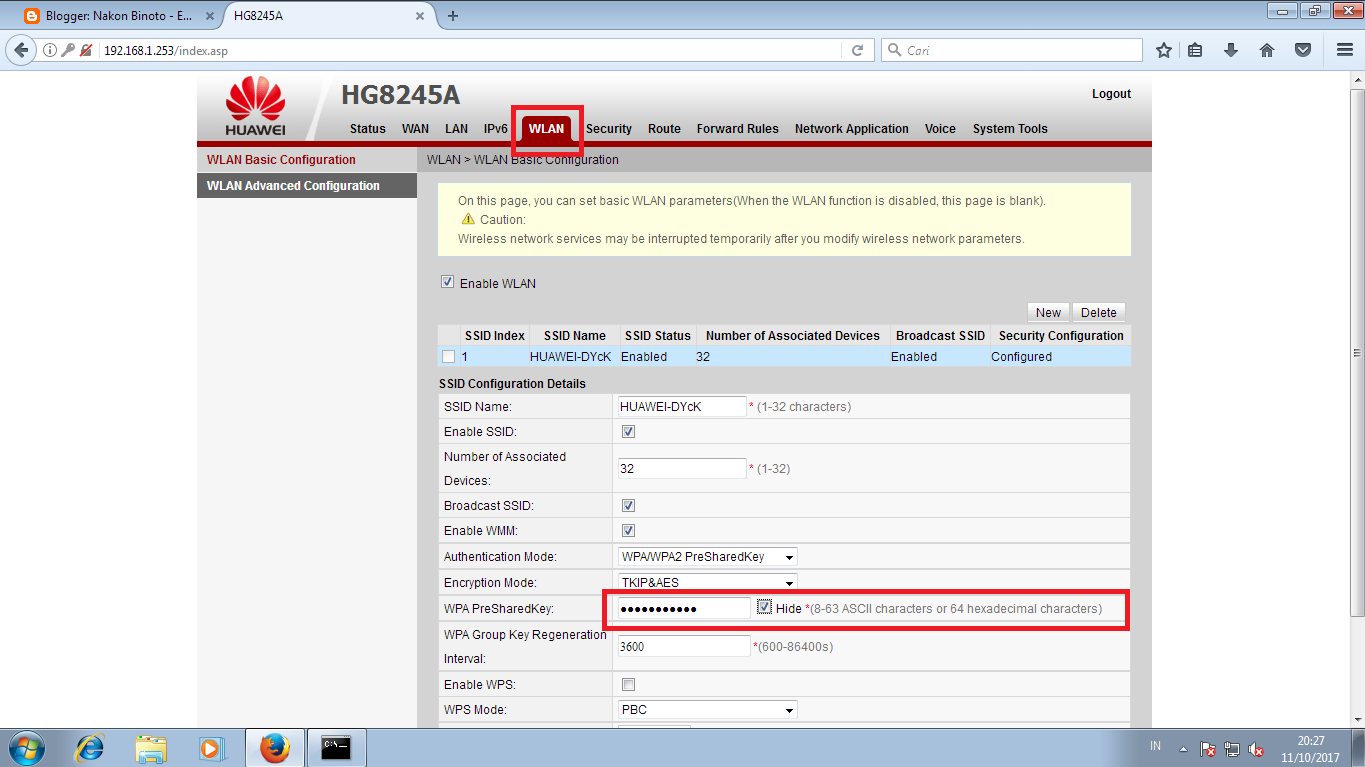This screenshot has height=767, width=1365.
Task: Open the Firefox hamburger menu
Action: click(x=1345, y=50)
